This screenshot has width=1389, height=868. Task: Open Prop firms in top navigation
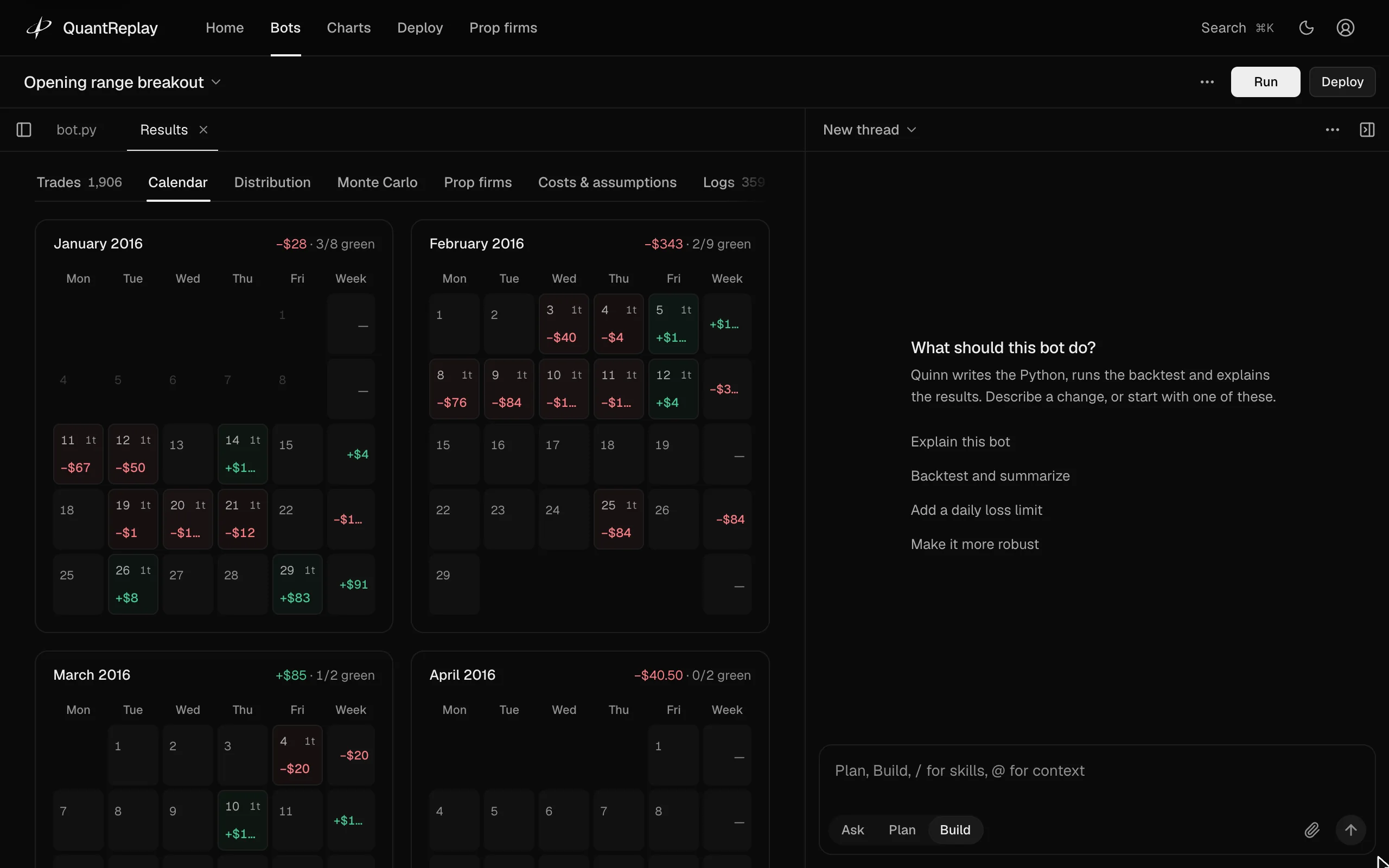(x=503, y=28)
